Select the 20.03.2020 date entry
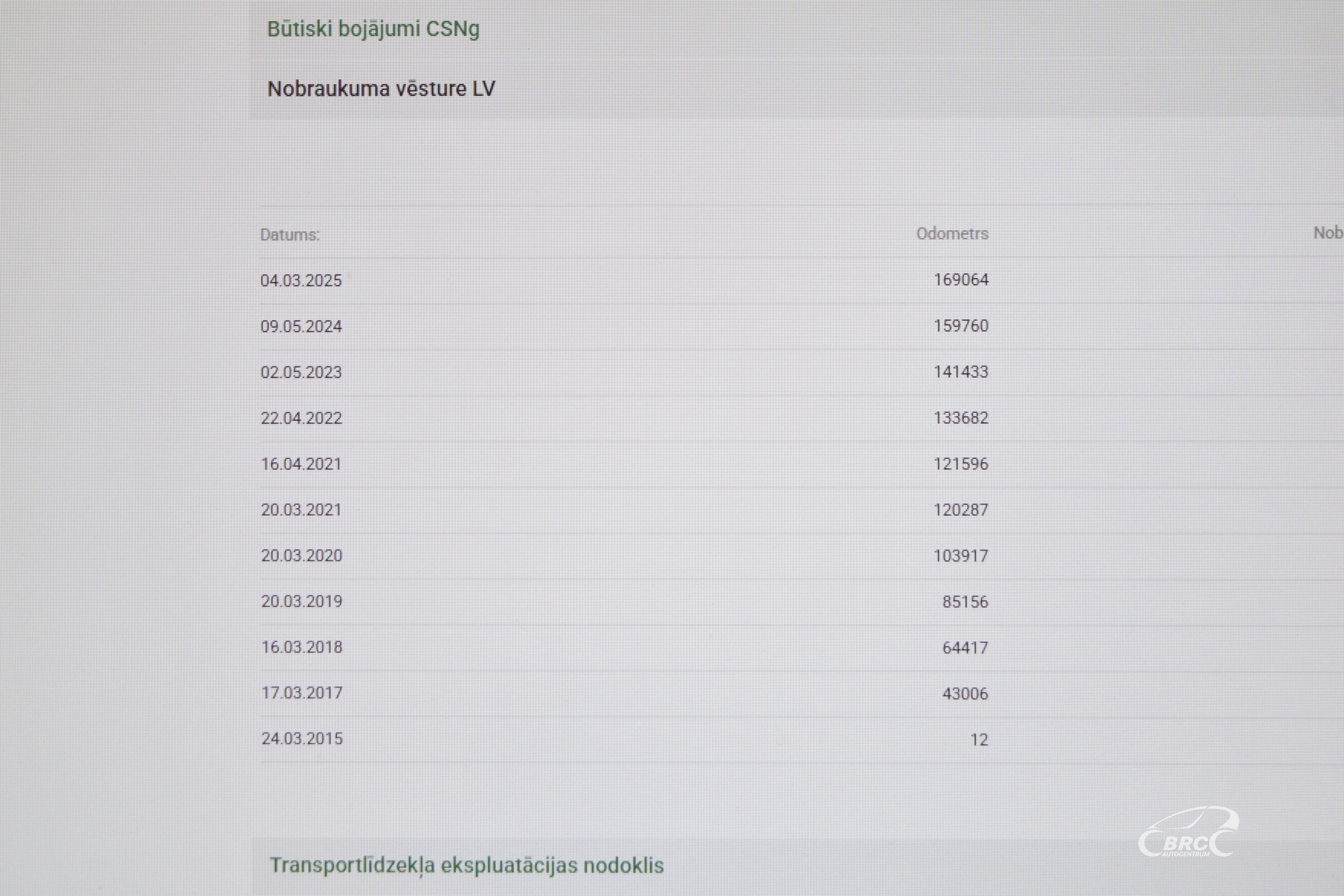This screenshot has width=1344, height=896. [x=302, y=555]
